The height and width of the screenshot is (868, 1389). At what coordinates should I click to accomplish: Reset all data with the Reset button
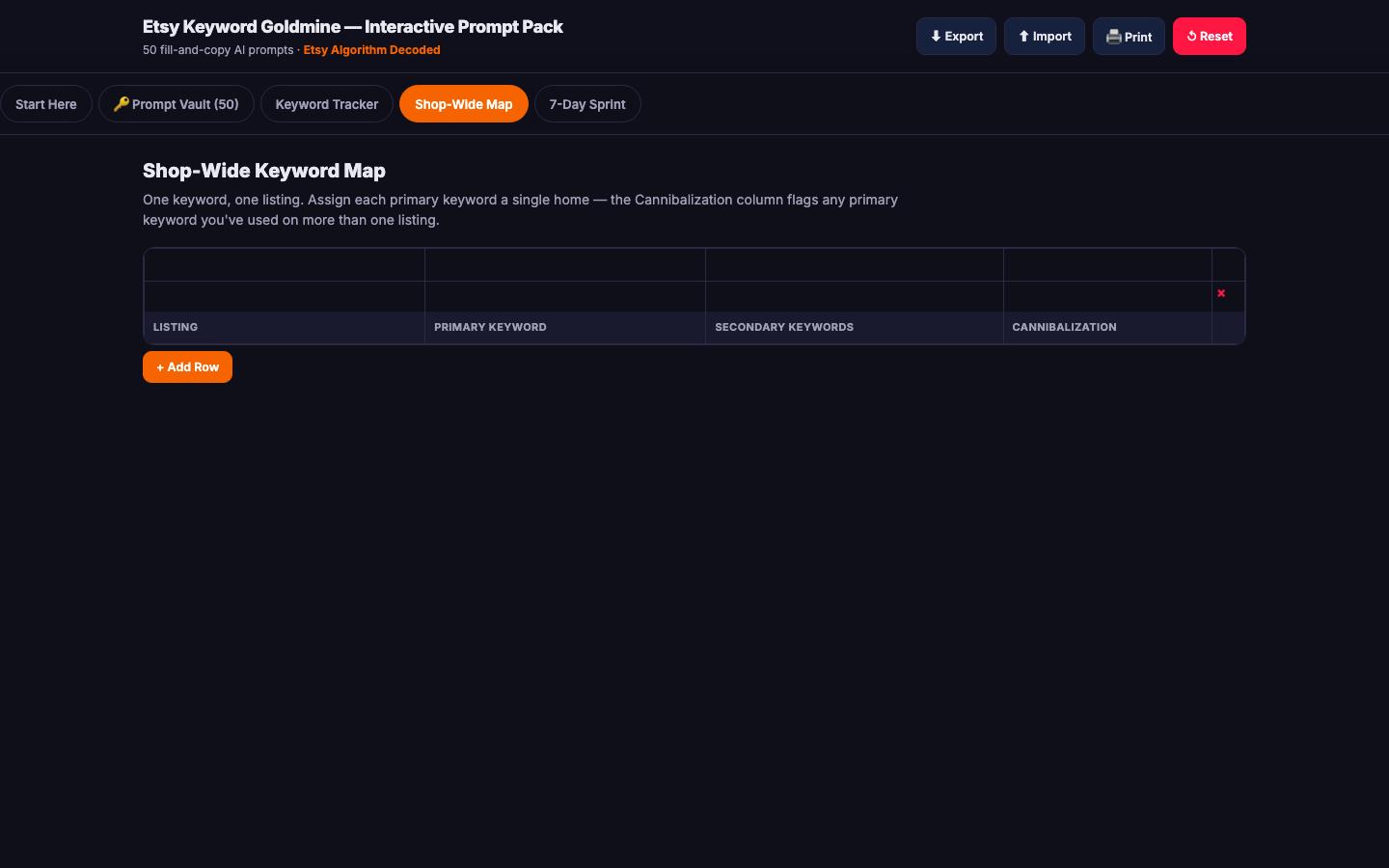pos(1210,37)
